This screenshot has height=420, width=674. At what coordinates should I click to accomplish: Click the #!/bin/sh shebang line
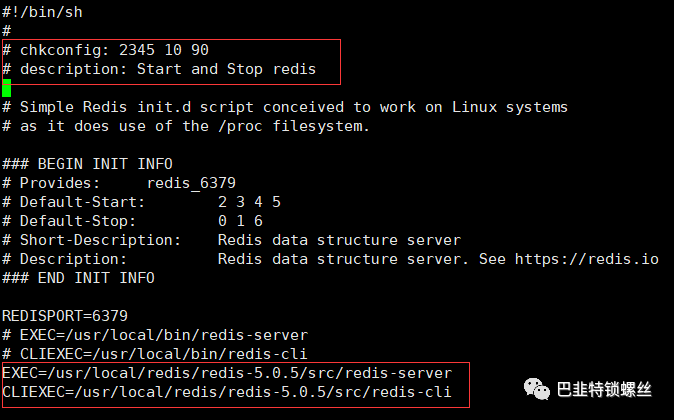(42, 12)
